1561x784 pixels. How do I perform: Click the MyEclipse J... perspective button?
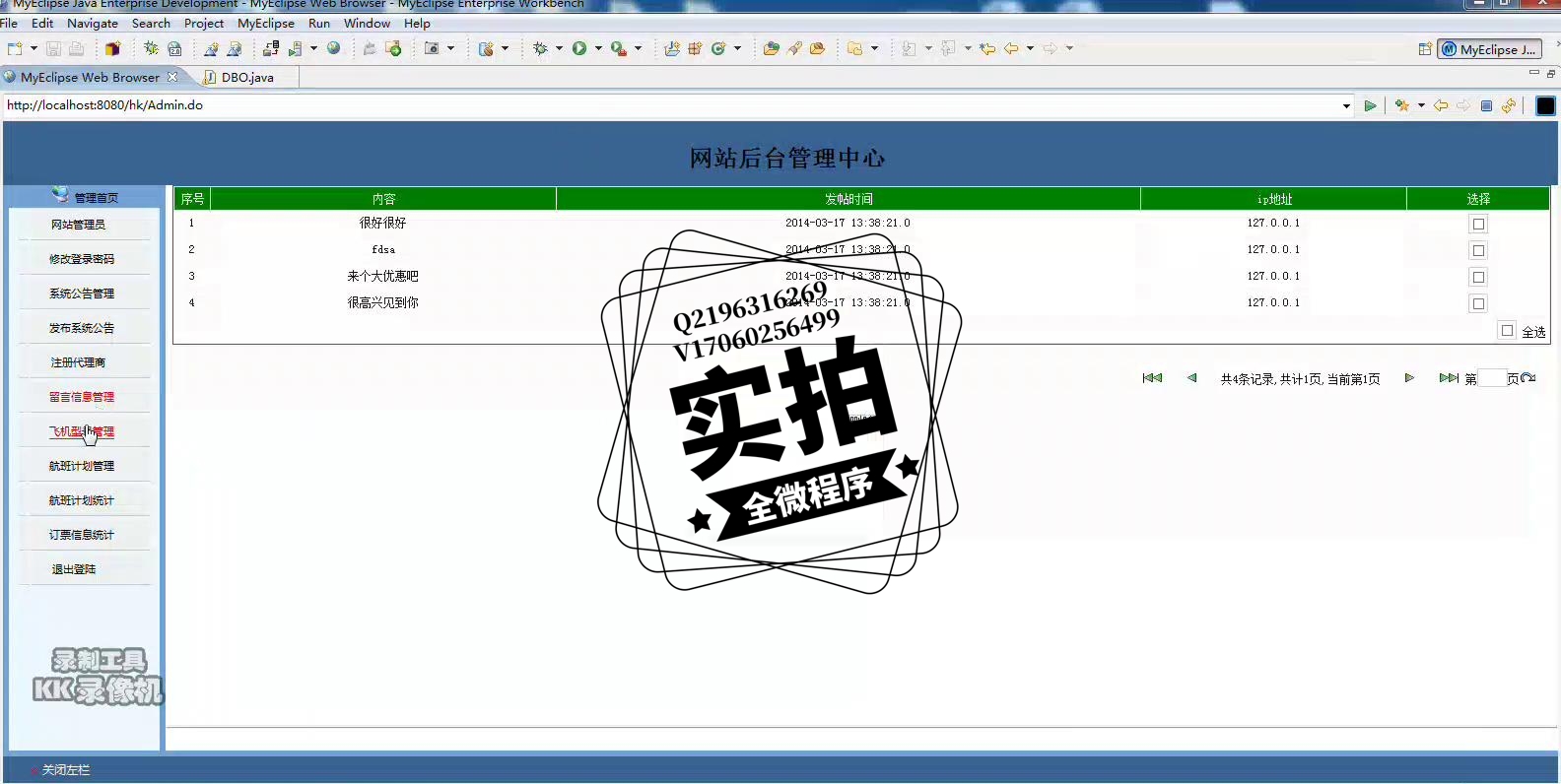(1489, 49)
